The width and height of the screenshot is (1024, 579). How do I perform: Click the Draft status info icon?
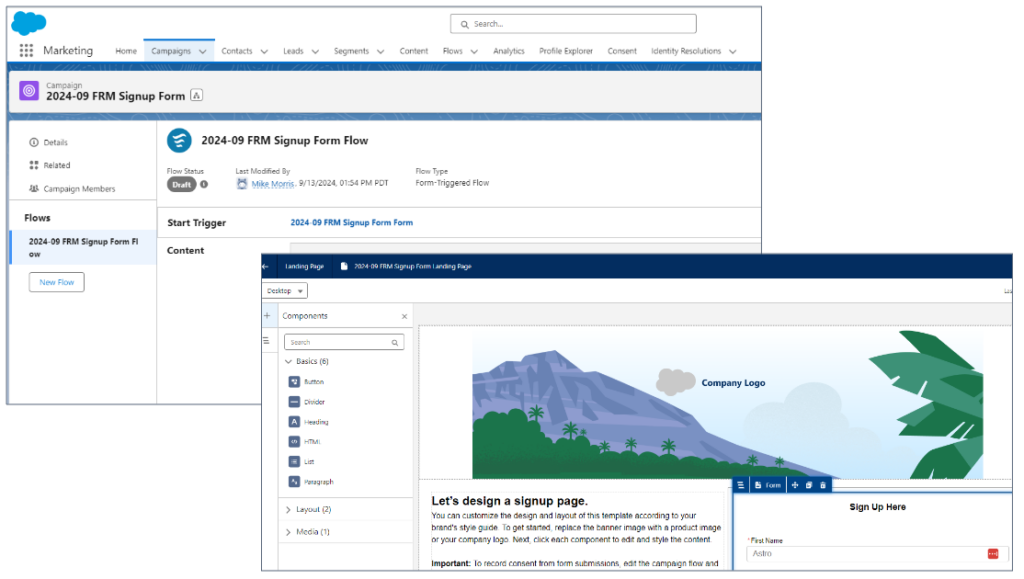[x=204, y=184]
